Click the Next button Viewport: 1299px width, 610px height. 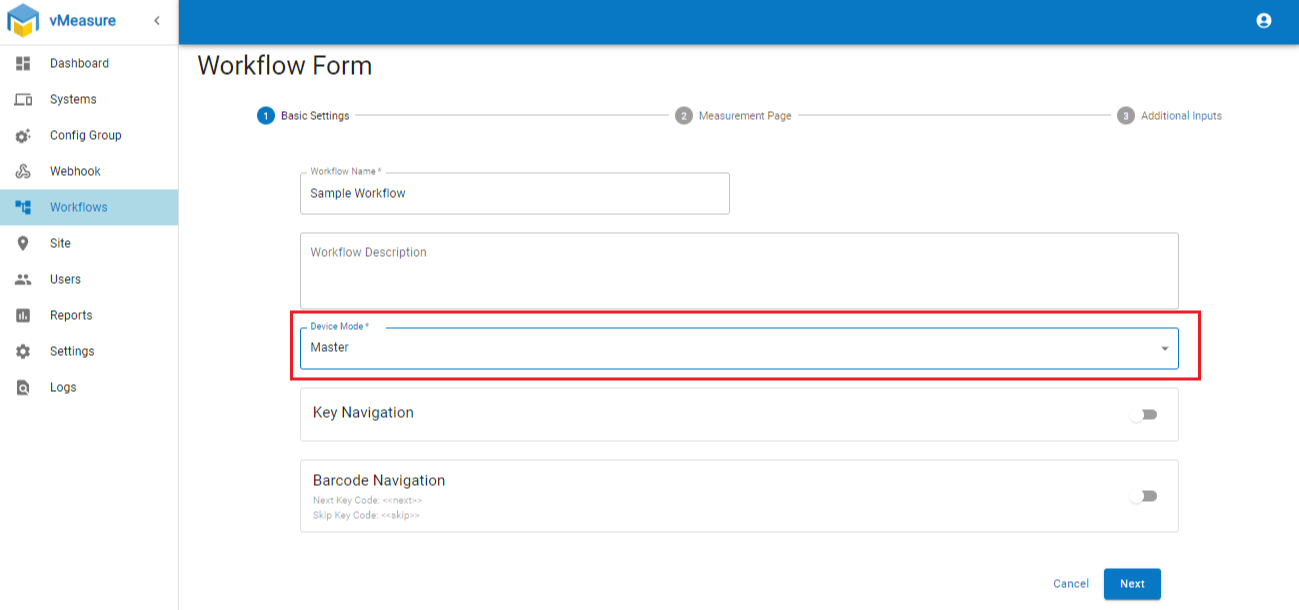[1132, 584]
